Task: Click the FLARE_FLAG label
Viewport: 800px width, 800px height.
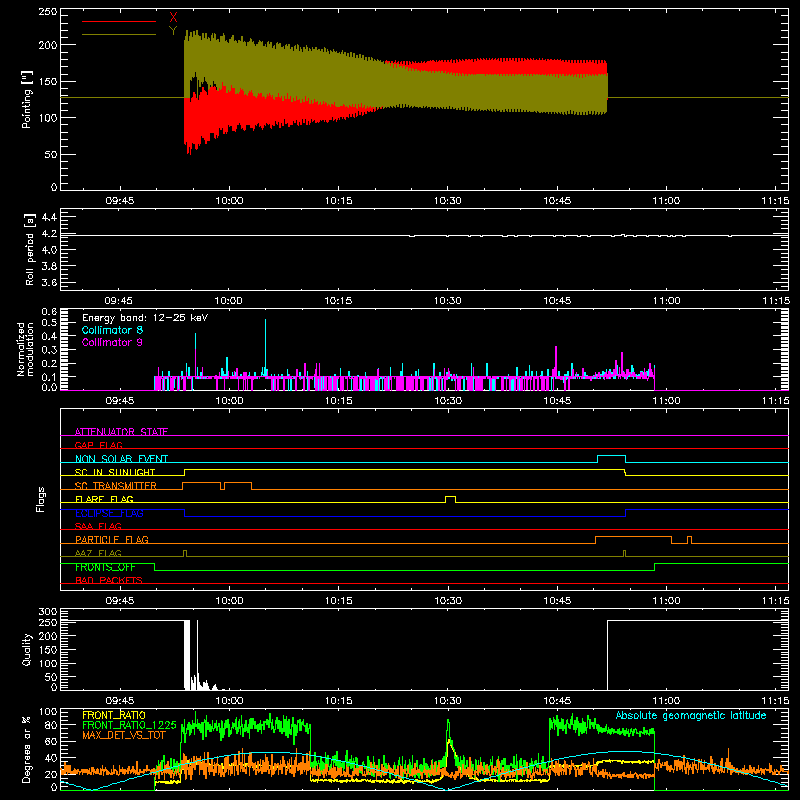Action: click(104, 499)
